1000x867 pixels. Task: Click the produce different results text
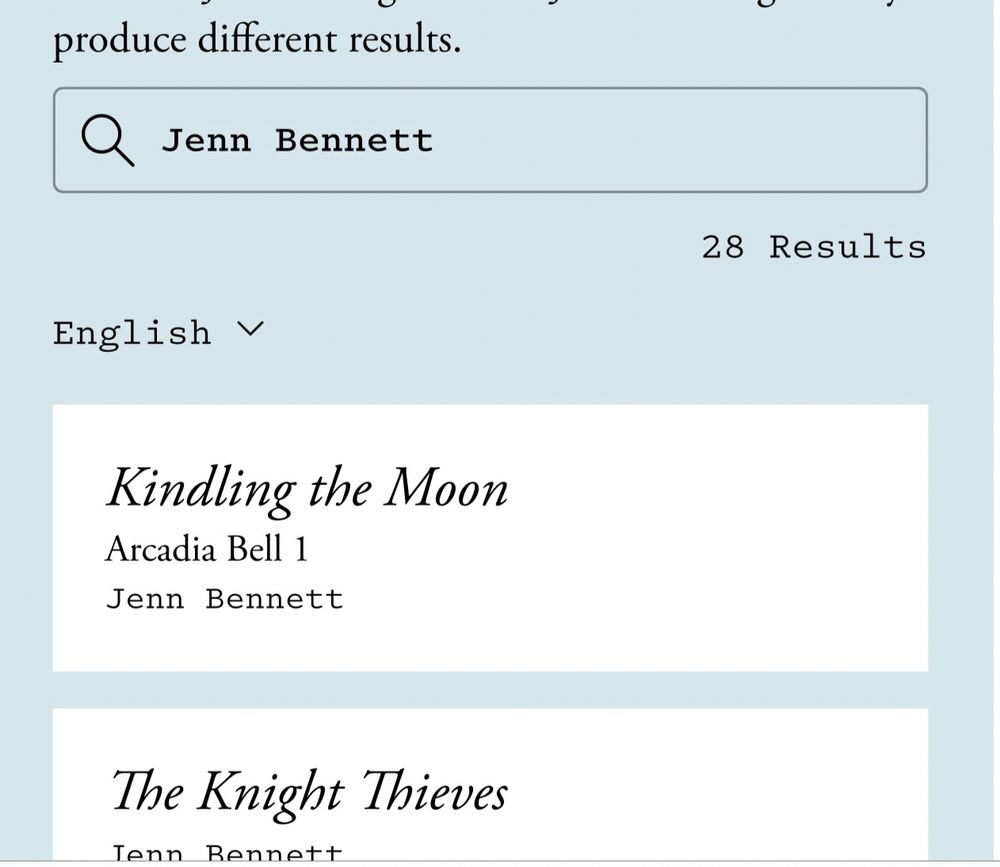tap(256, 40)
